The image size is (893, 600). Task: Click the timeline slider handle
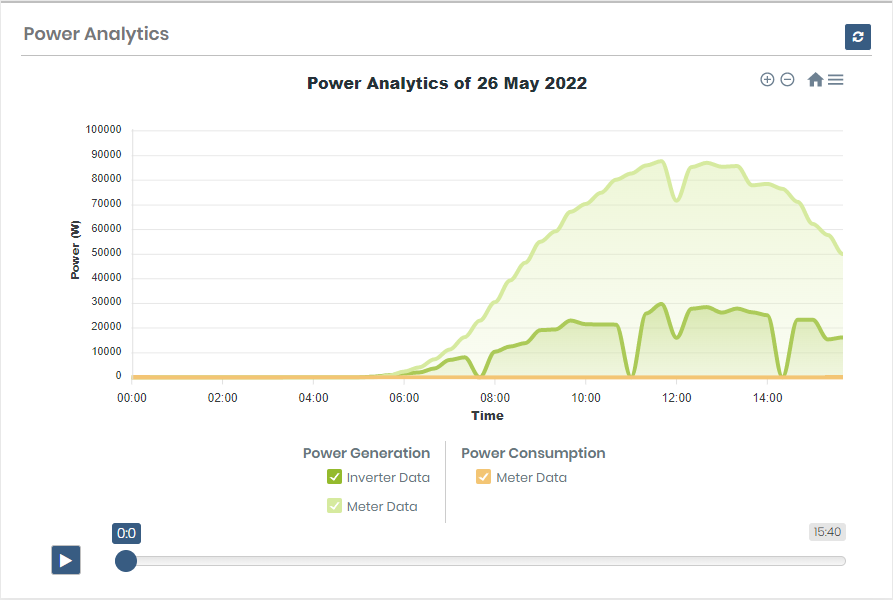tap(126, 560)
